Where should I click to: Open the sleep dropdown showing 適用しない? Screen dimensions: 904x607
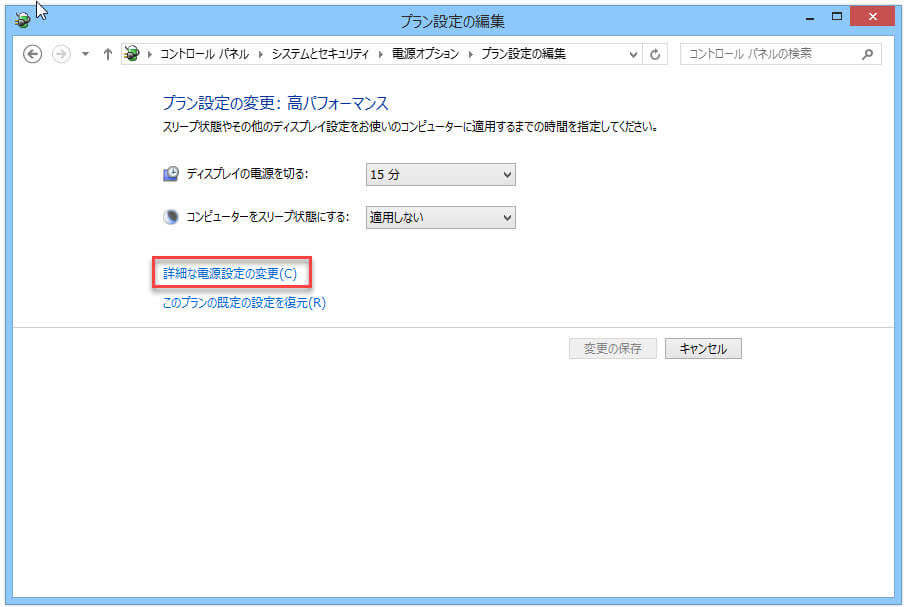[x=440, y=217]
